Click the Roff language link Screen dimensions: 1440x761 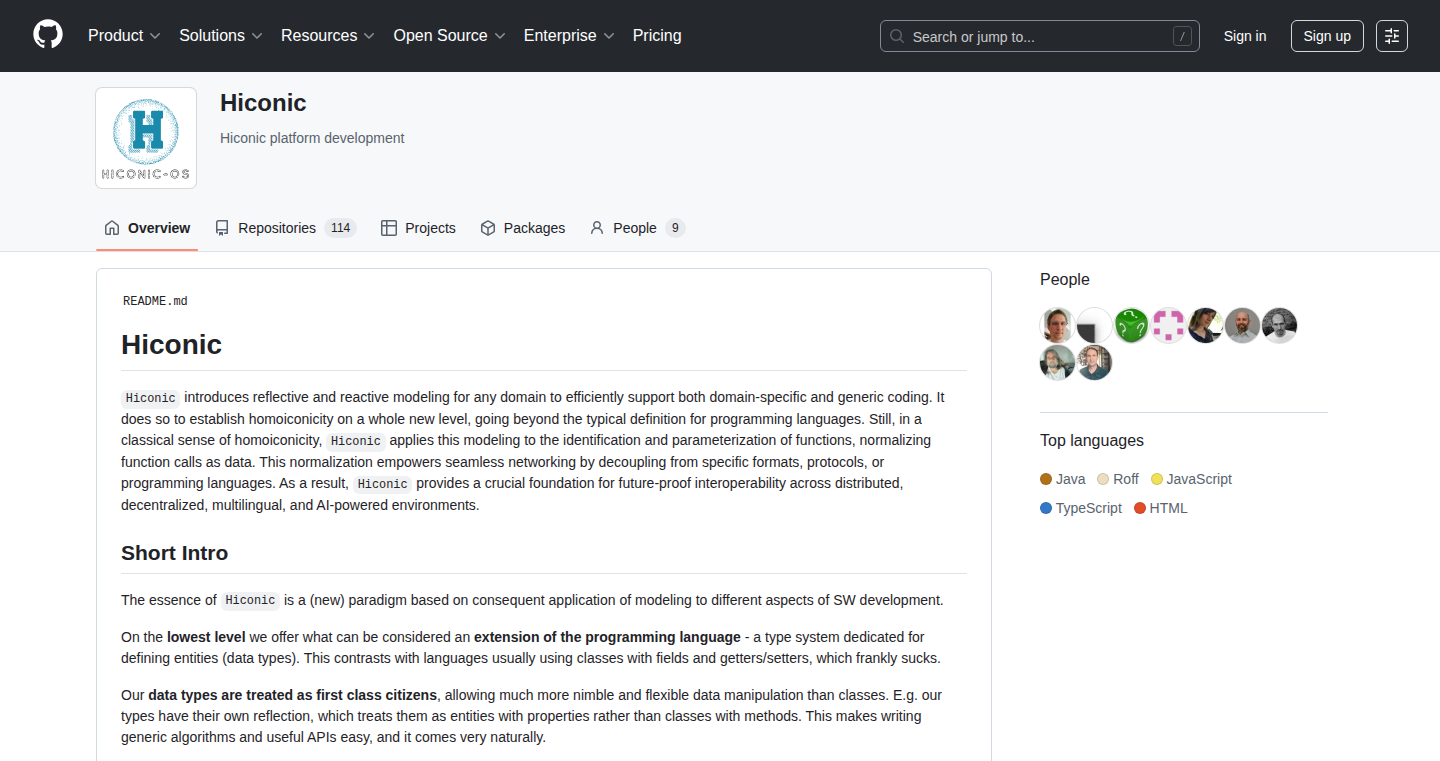(x=1117, y=479)
